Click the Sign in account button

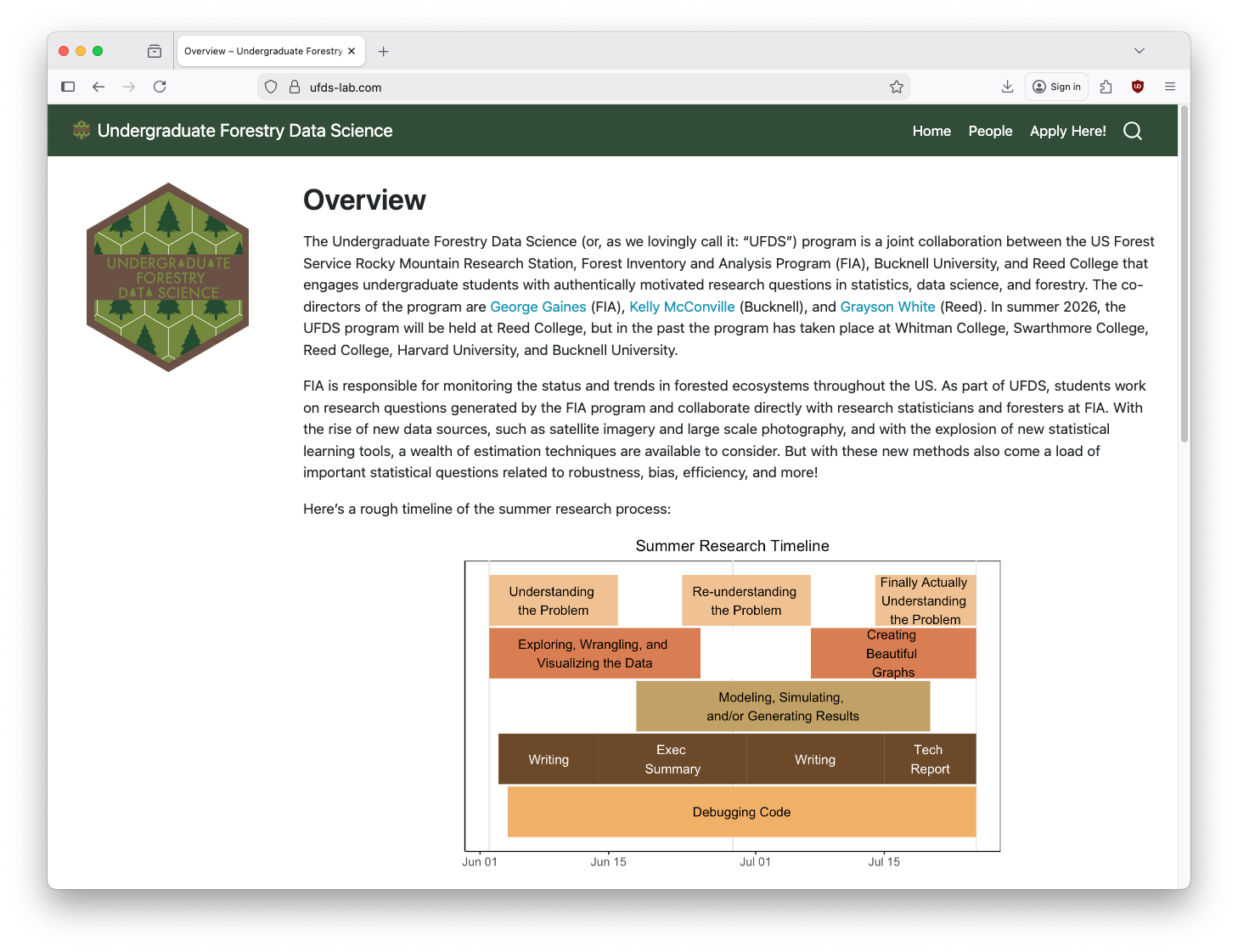click(1056, 87)
